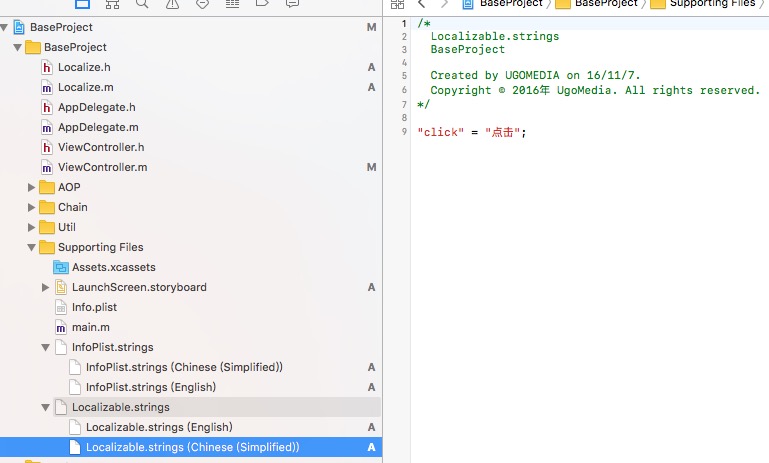Click the 'Created by UGOMEDIA' comment line
Screen dimensions: 769x463
click(535, 76)
